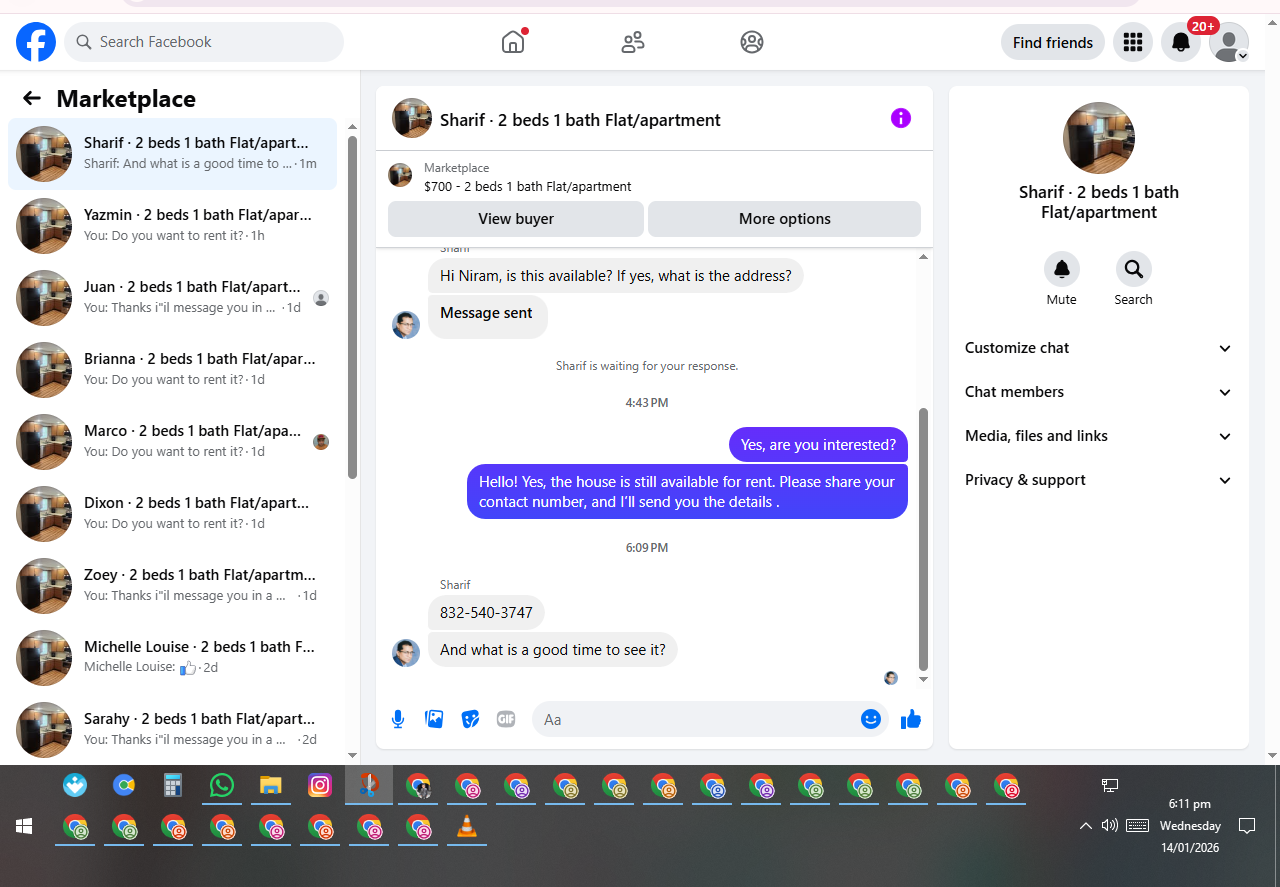Open conversation information purple icon

click(x=901, y=119)
